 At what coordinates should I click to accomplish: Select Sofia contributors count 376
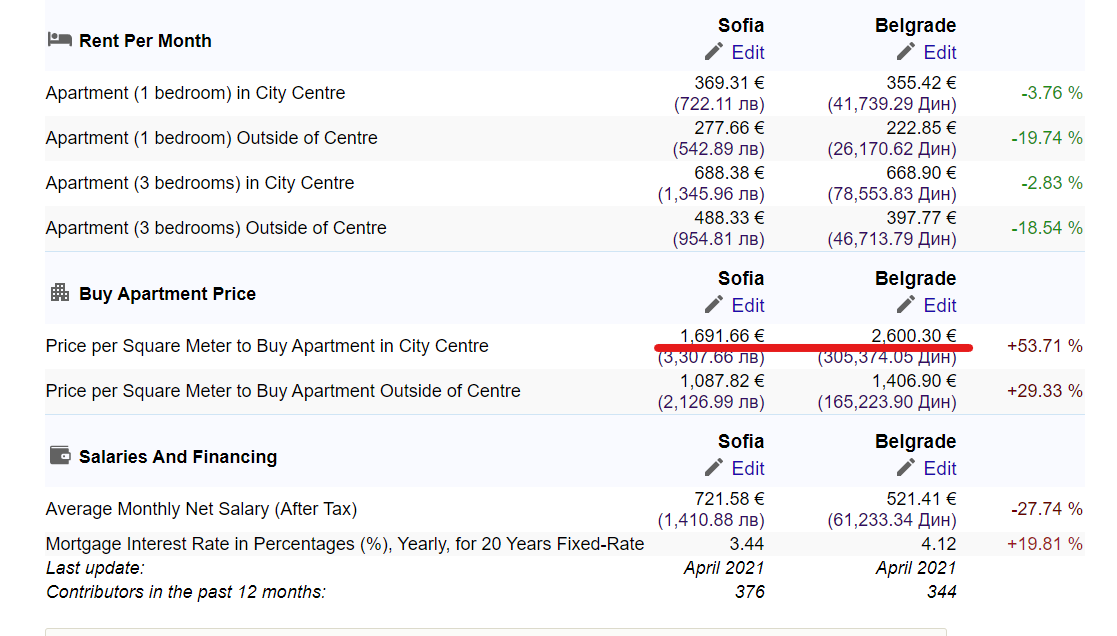pyautogui.click(x=750, y=592)
